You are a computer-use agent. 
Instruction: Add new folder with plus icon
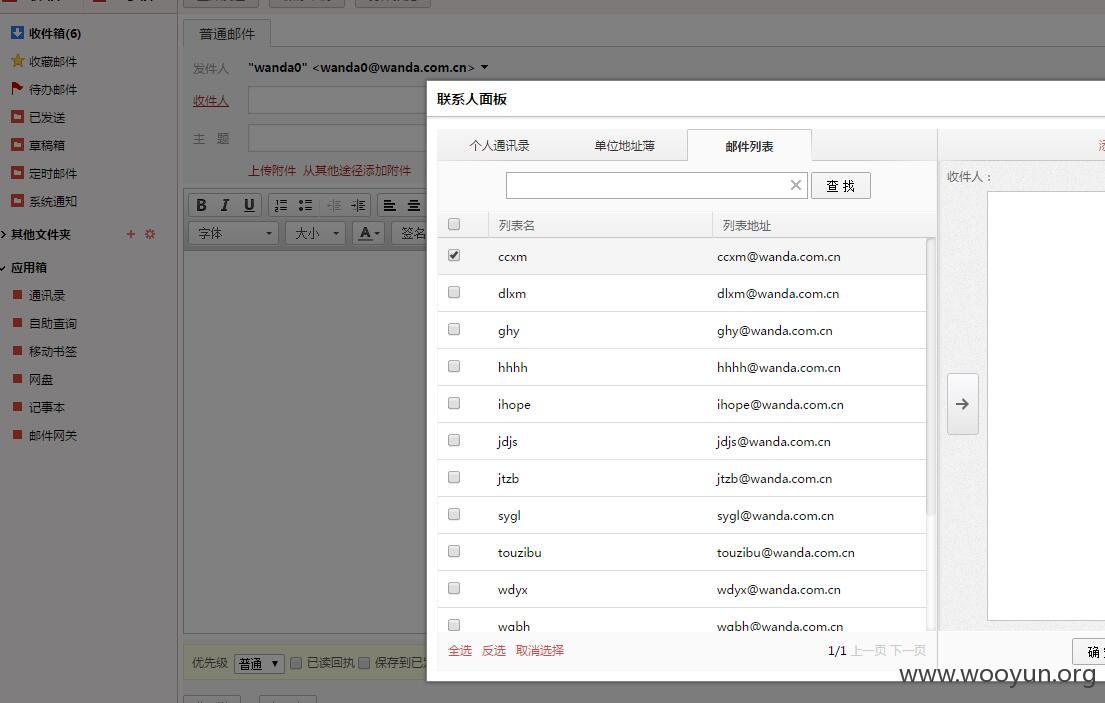point(130,234)
